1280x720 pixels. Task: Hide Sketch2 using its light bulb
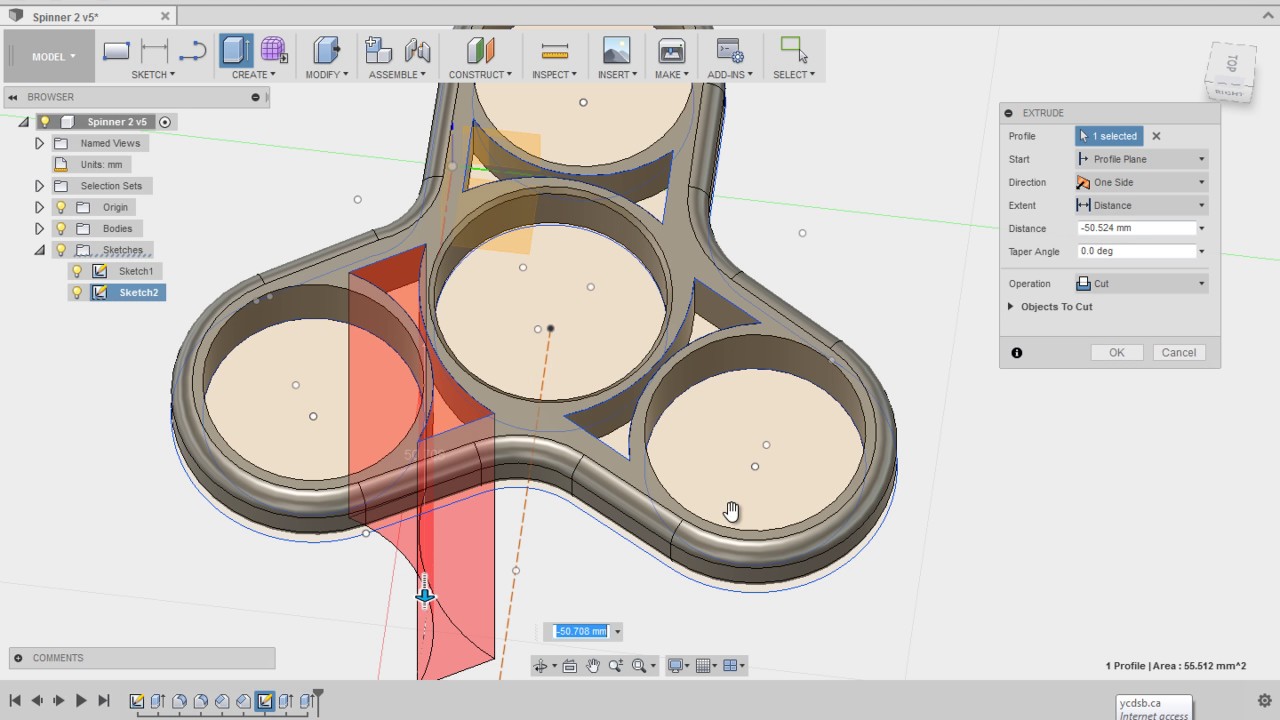coord(77,293)
